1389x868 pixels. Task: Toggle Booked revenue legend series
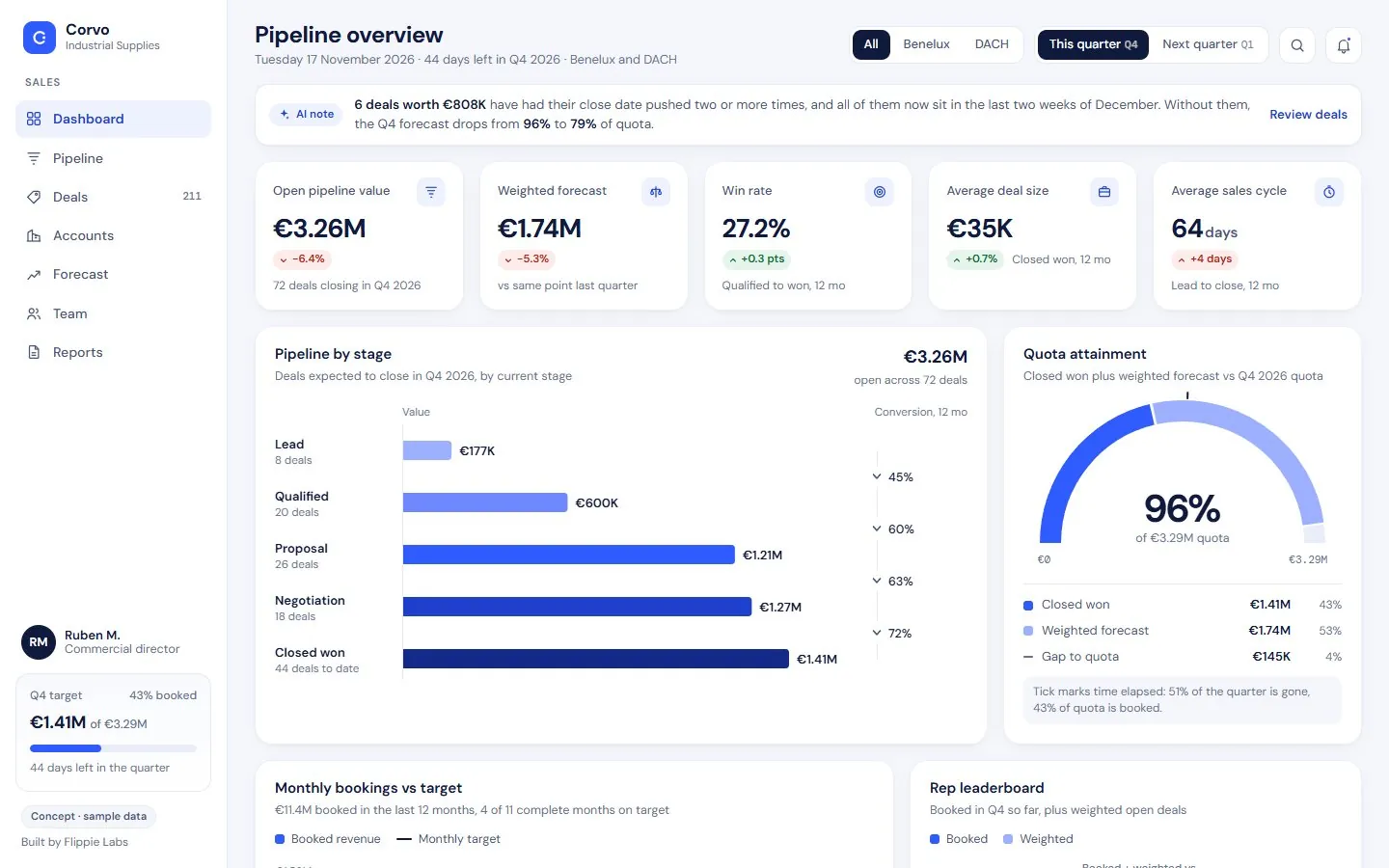[328, 839]
